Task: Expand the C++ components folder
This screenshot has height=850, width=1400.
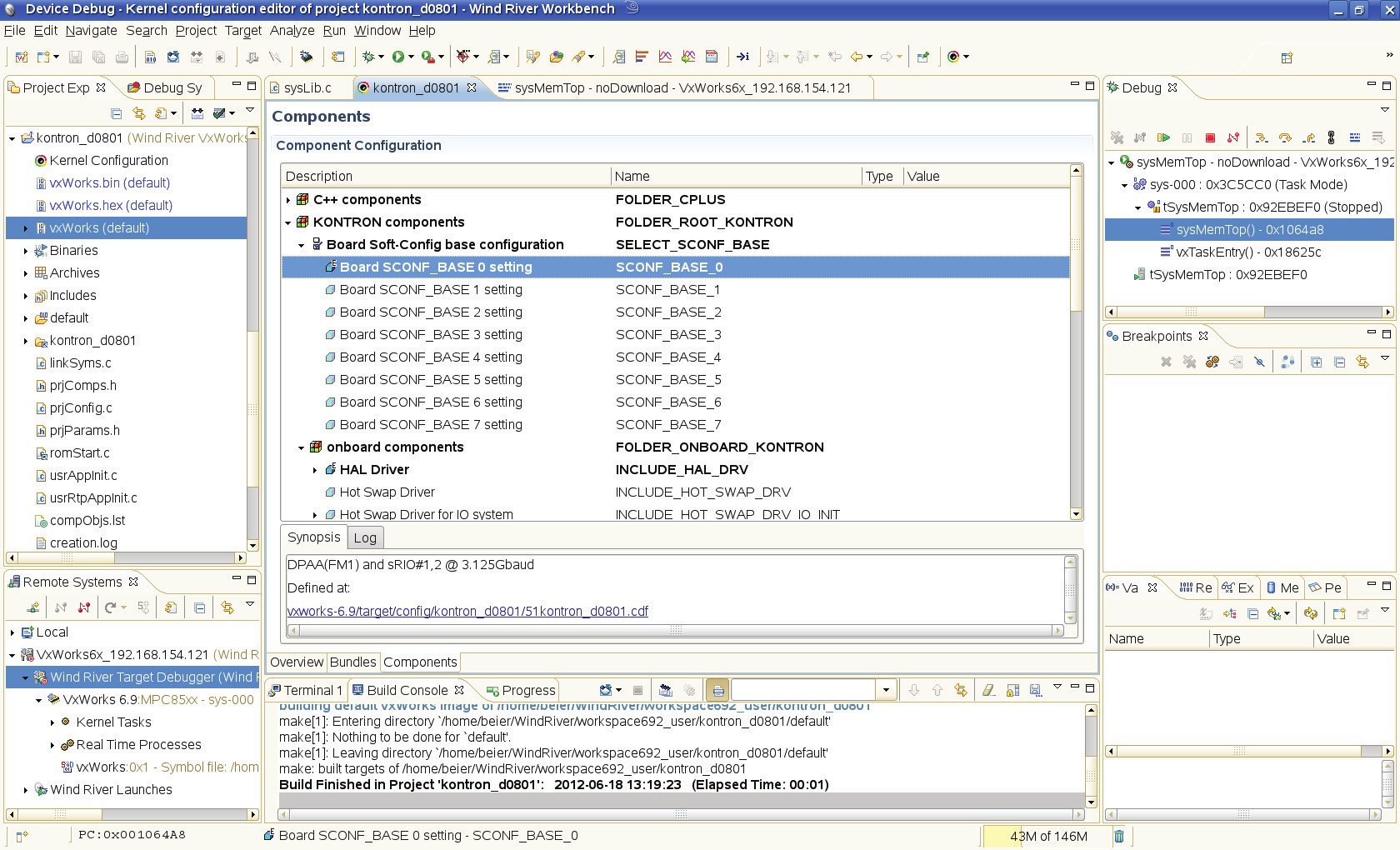Action: pyautogui.click(x=288, y=200)
